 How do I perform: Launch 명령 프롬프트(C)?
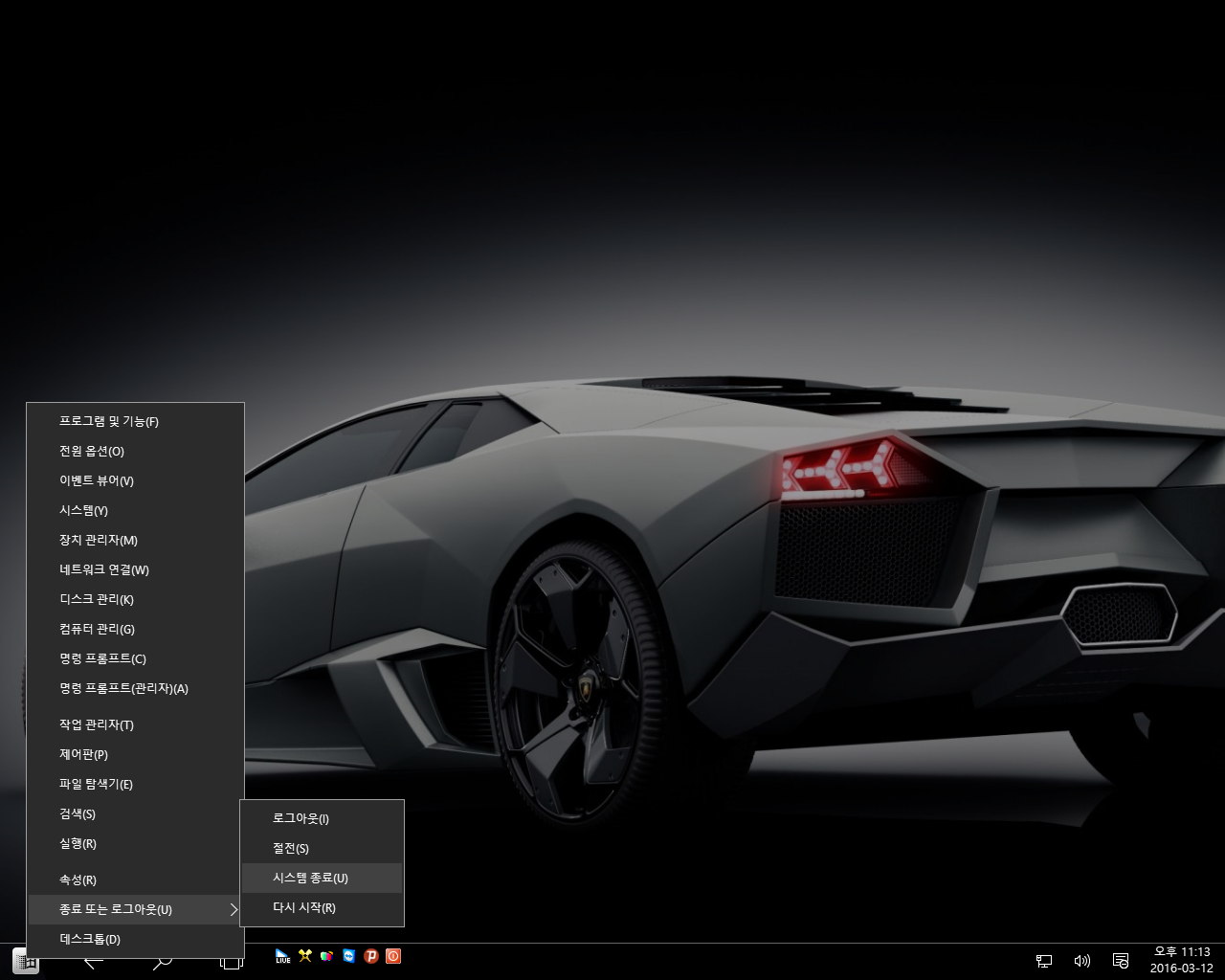135,658
